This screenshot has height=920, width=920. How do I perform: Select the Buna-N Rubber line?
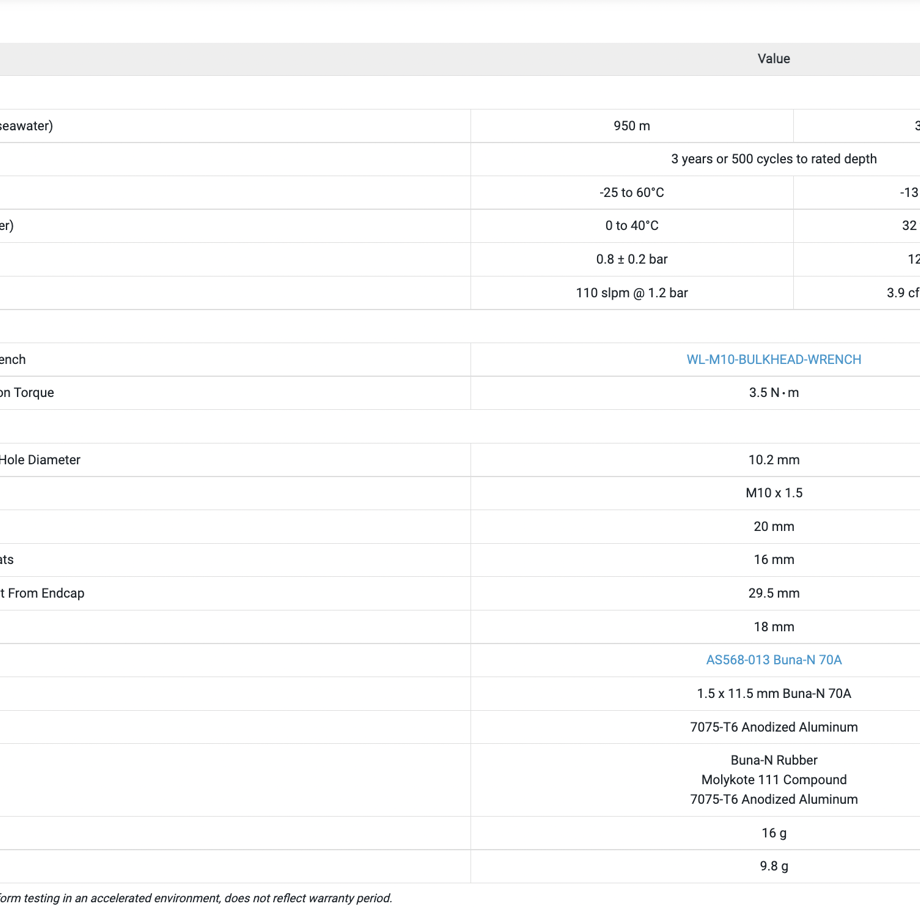pyautogui.click(x=773, y=760)
